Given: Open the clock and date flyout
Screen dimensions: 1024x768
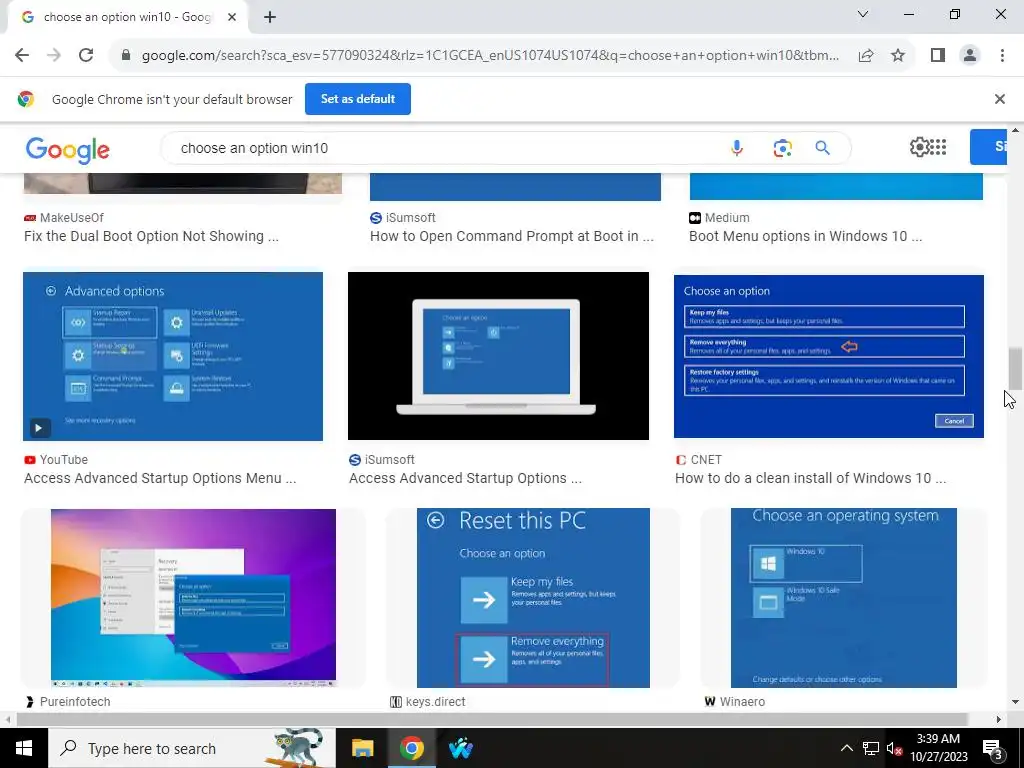Looking at the screenshot, I should (x=938, y=748).
